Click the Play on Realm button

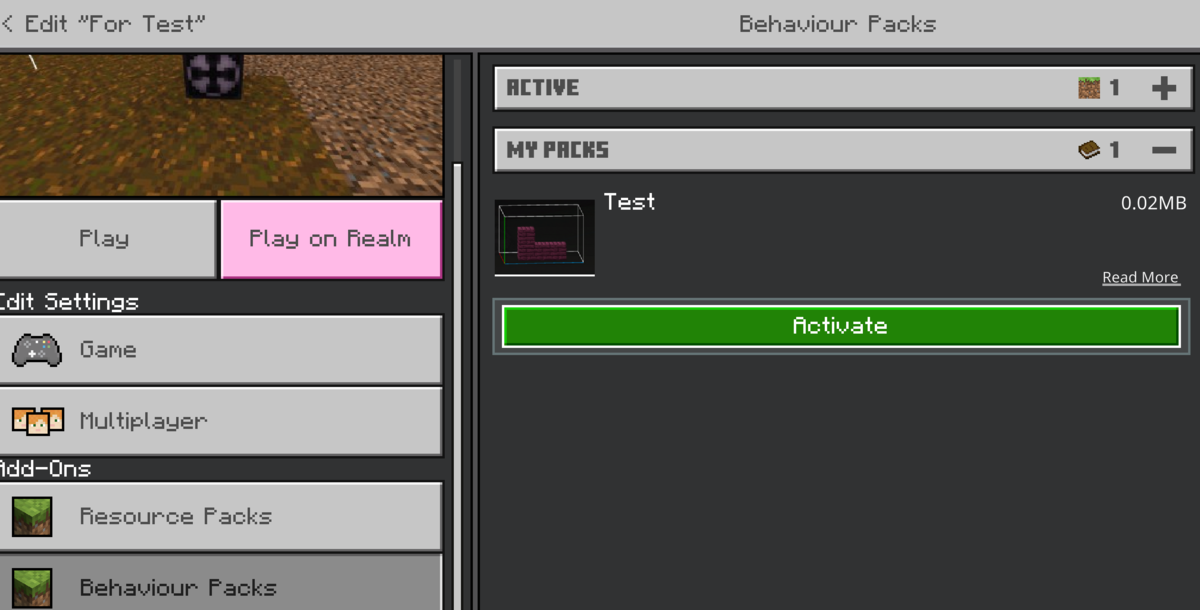pos(331,239)
